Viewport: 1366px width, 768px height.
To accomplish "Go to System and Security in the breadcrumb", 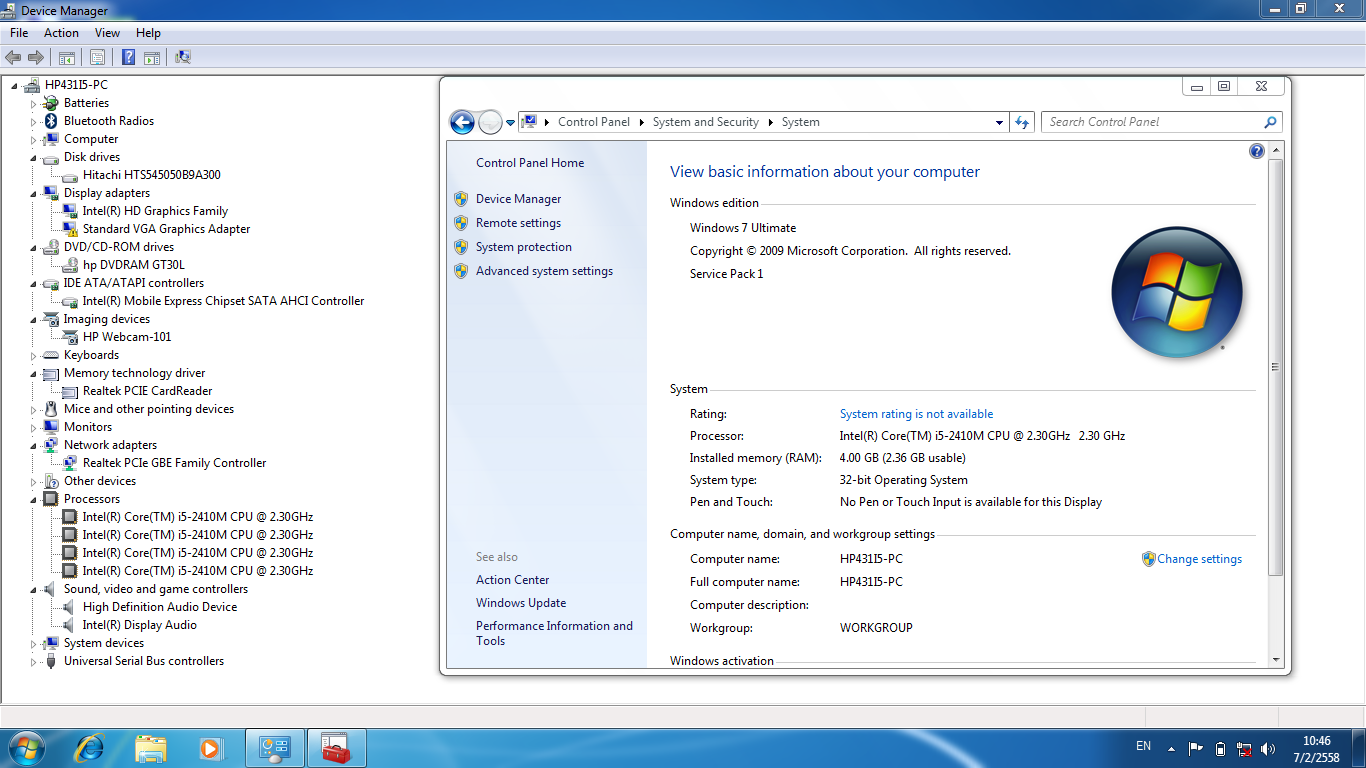I will 706,122.
